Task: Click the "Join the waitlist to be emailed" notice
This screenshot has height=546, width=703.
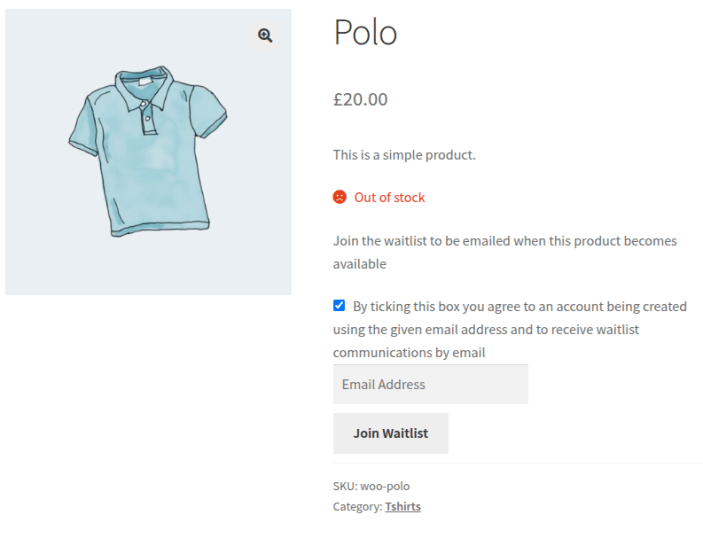Action: (x=505, y=241)
